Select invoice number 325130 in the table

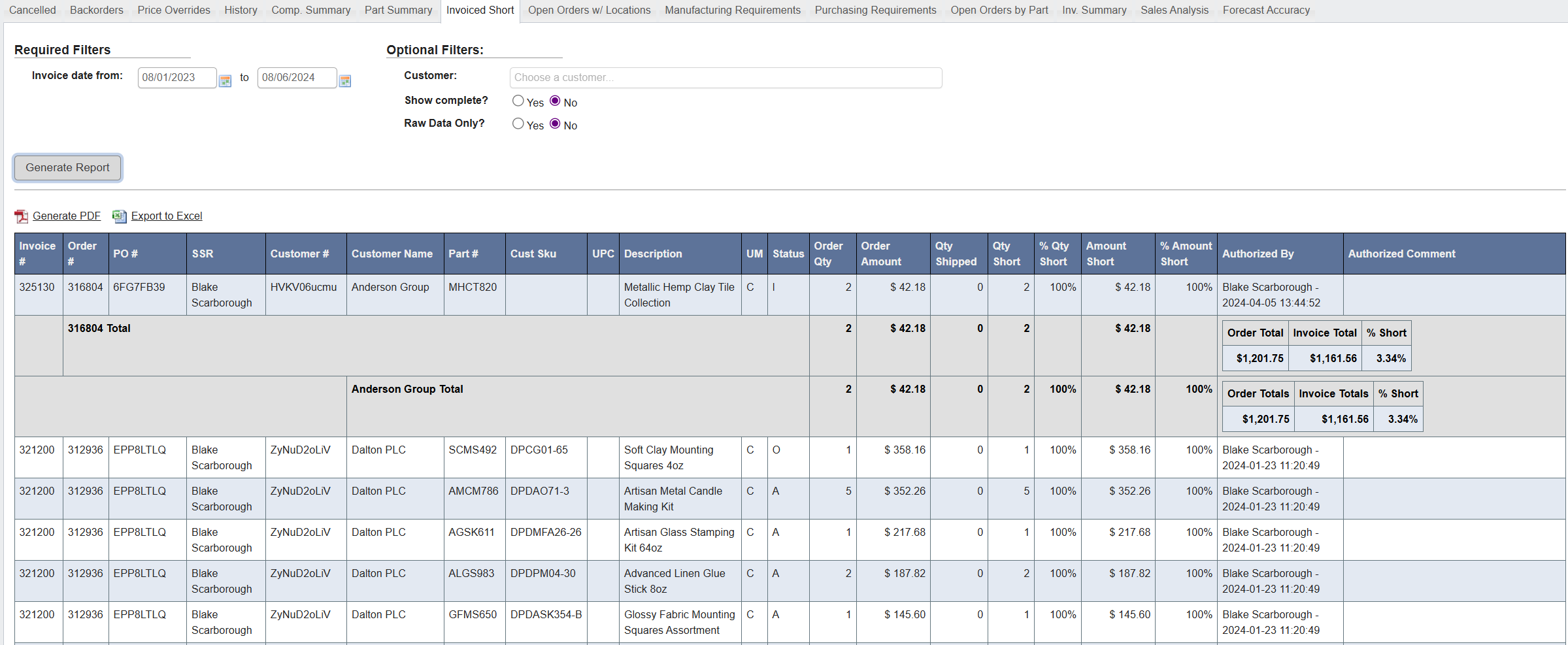37,287
